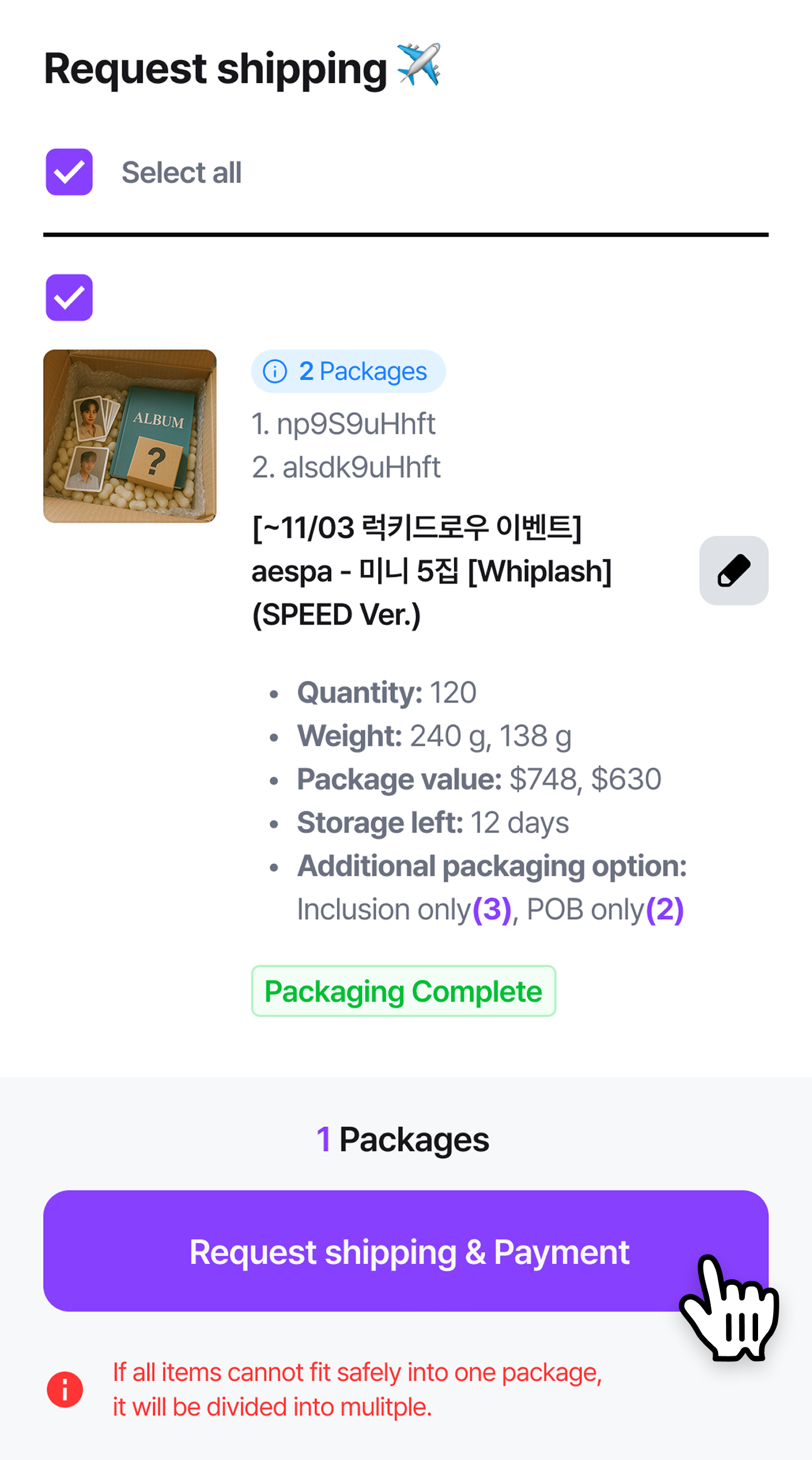Select tracking code alsdk9uHhft
The image size is (812, 1460).
tap(346, 467)
